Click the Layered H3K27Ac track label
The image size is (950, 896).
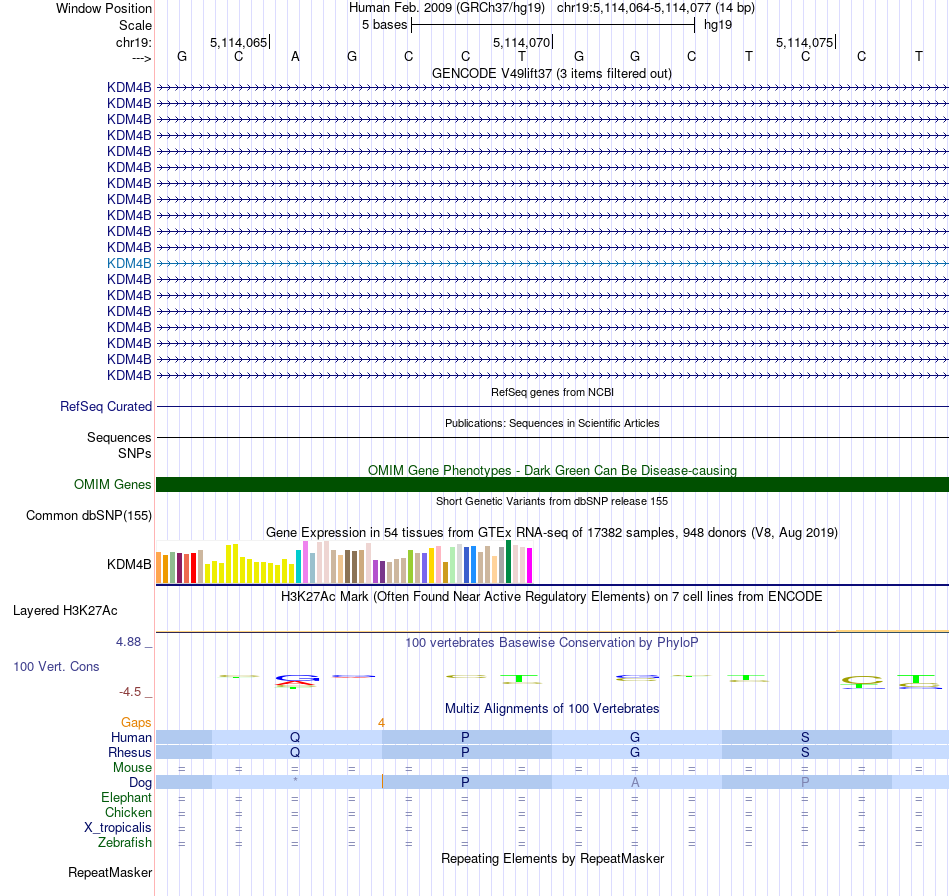[65, 611]
